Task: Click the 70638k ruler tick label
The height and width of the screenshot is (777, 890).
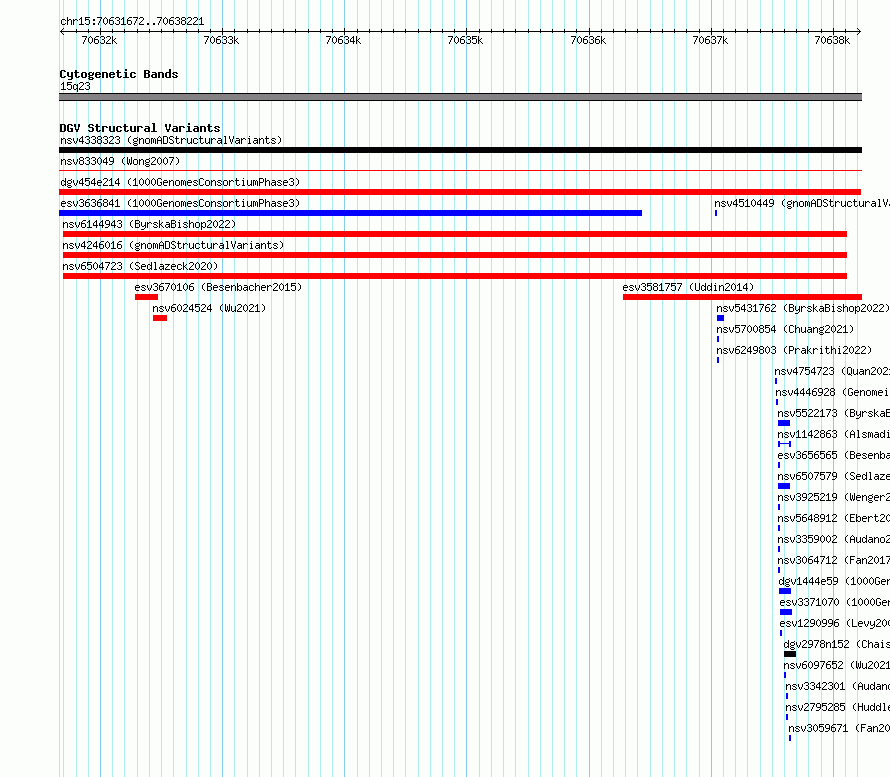Action: [832, 40]
